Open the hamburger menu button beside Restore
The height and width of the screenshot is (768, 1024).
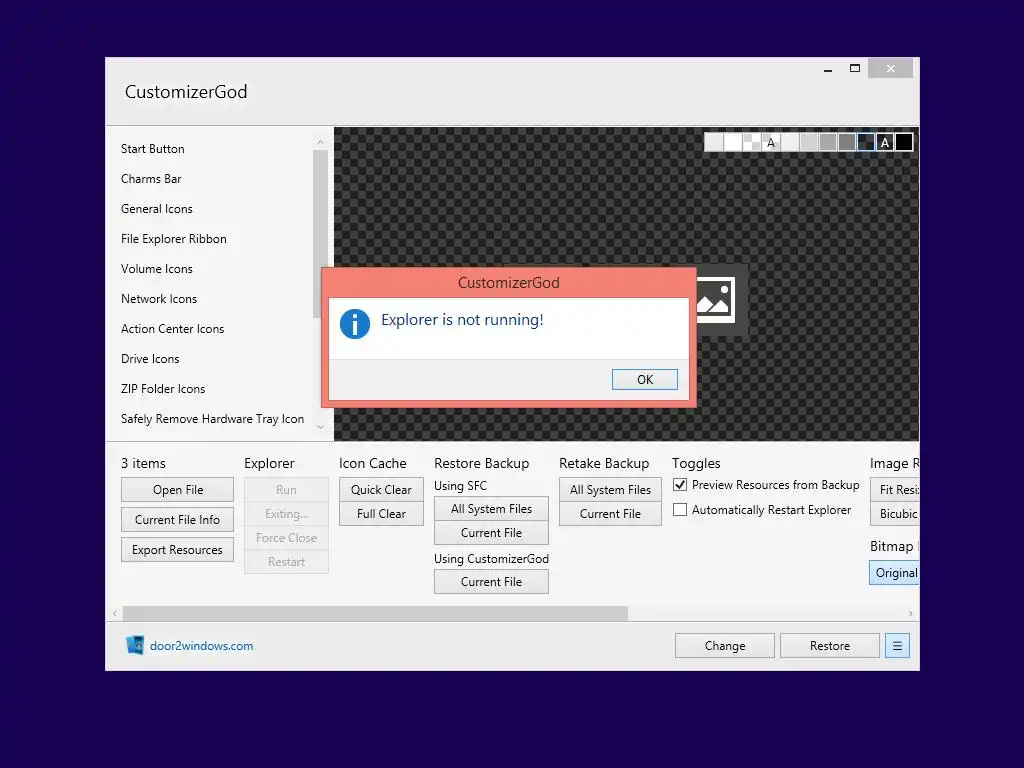point(897,646)
